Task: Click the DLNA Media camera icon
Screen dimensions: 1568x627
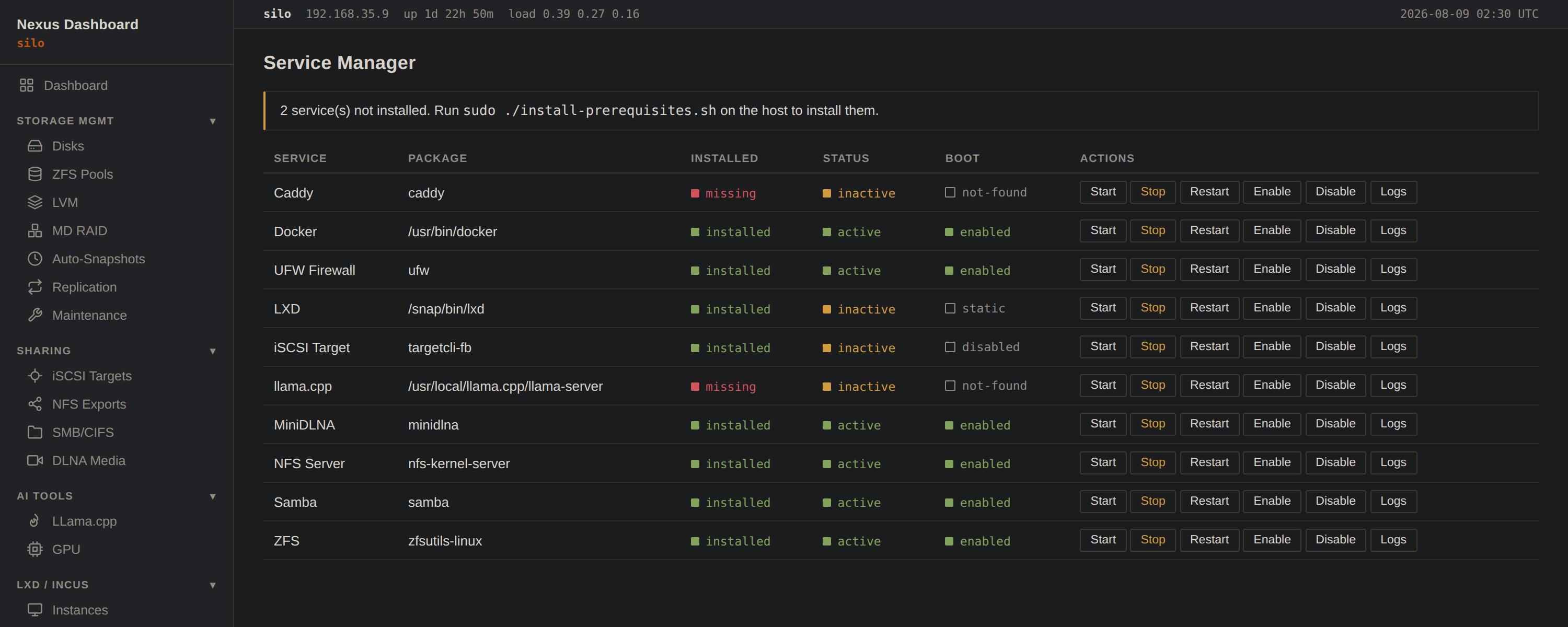Action: click(34, 460)
